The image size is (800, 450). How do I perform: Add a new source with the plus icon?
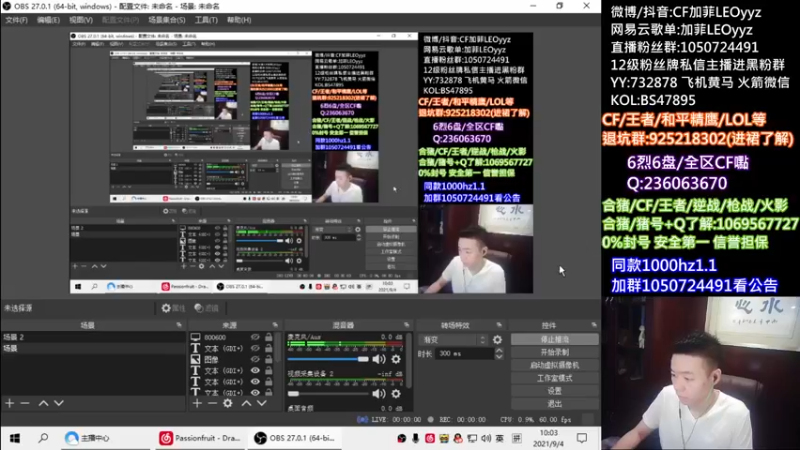tap(197, 403)
